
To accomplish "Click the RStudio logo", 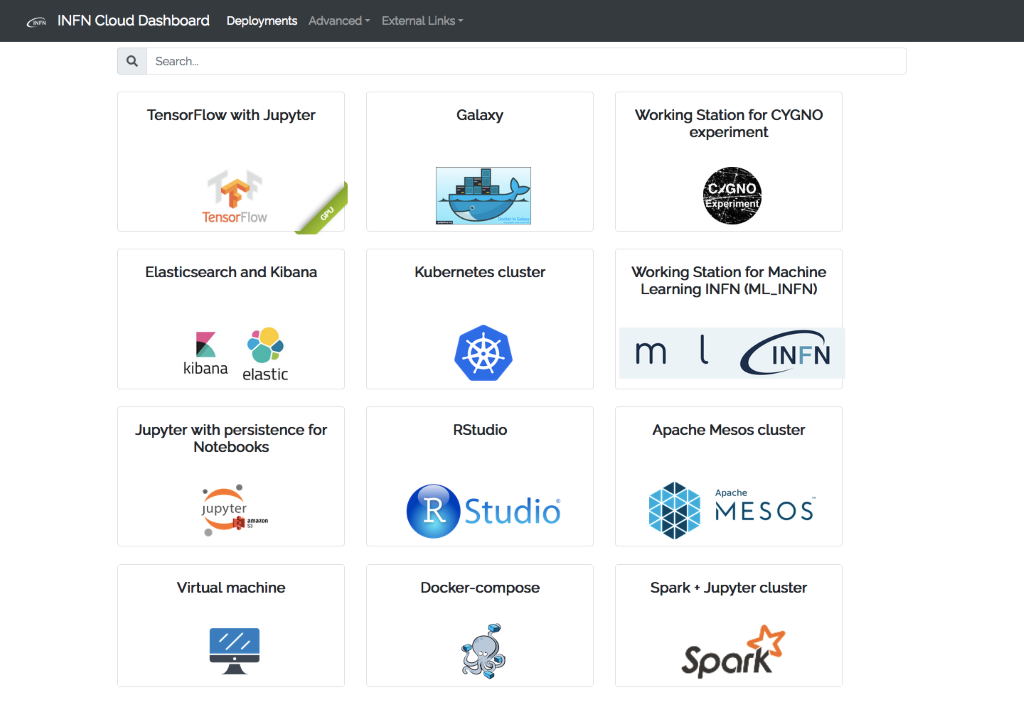I will (x=483, y=510).
